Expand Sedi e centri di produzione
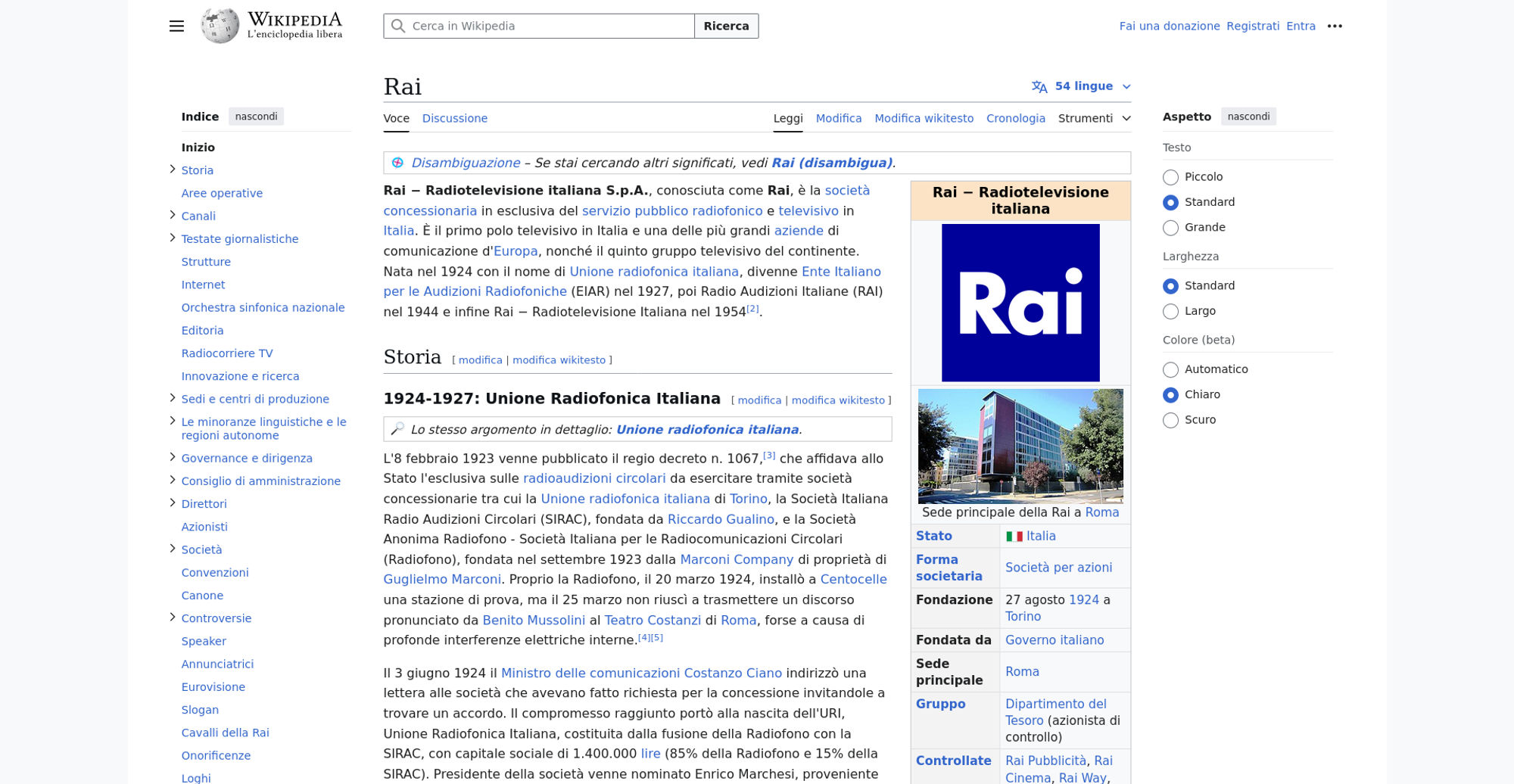The height and width of the screenshot is (784, 1514). [x=173, y=398]
